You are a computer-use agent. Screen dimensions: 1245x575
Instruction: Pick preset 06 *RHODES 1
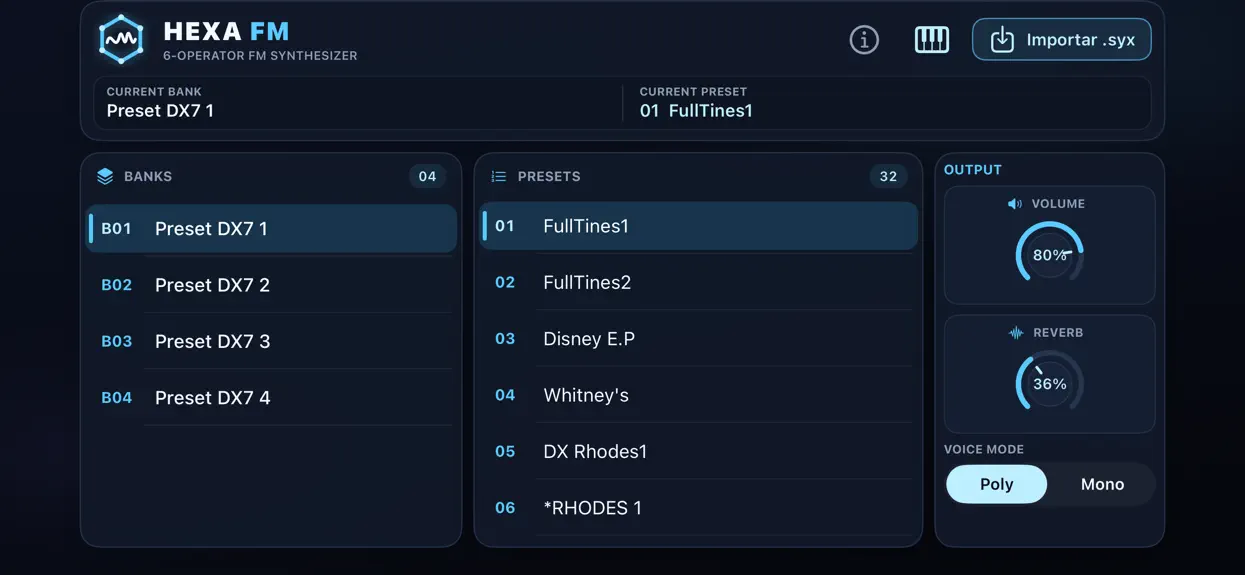(698, 508)
